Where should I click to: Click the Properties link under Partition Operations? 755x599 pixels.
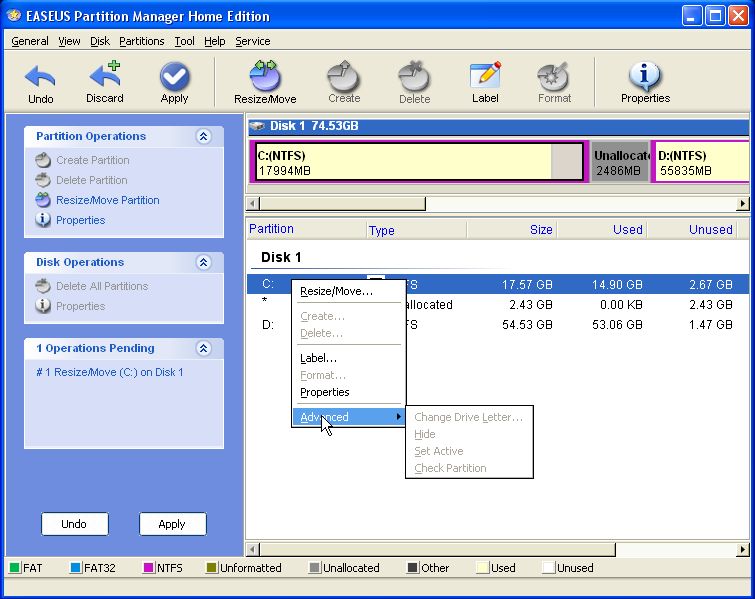point(80,220)
